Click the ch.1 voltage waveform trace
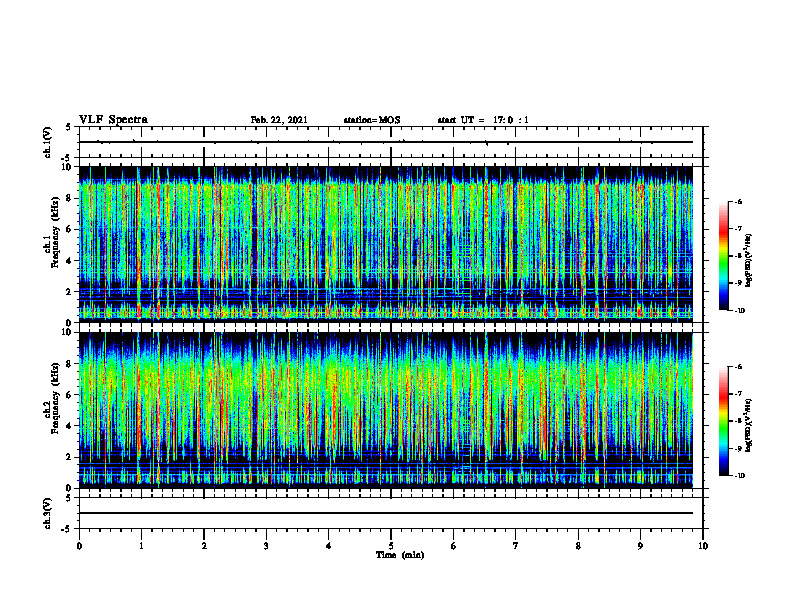Image resolution: width=792 pixels, height=612 pixels. 386,142
